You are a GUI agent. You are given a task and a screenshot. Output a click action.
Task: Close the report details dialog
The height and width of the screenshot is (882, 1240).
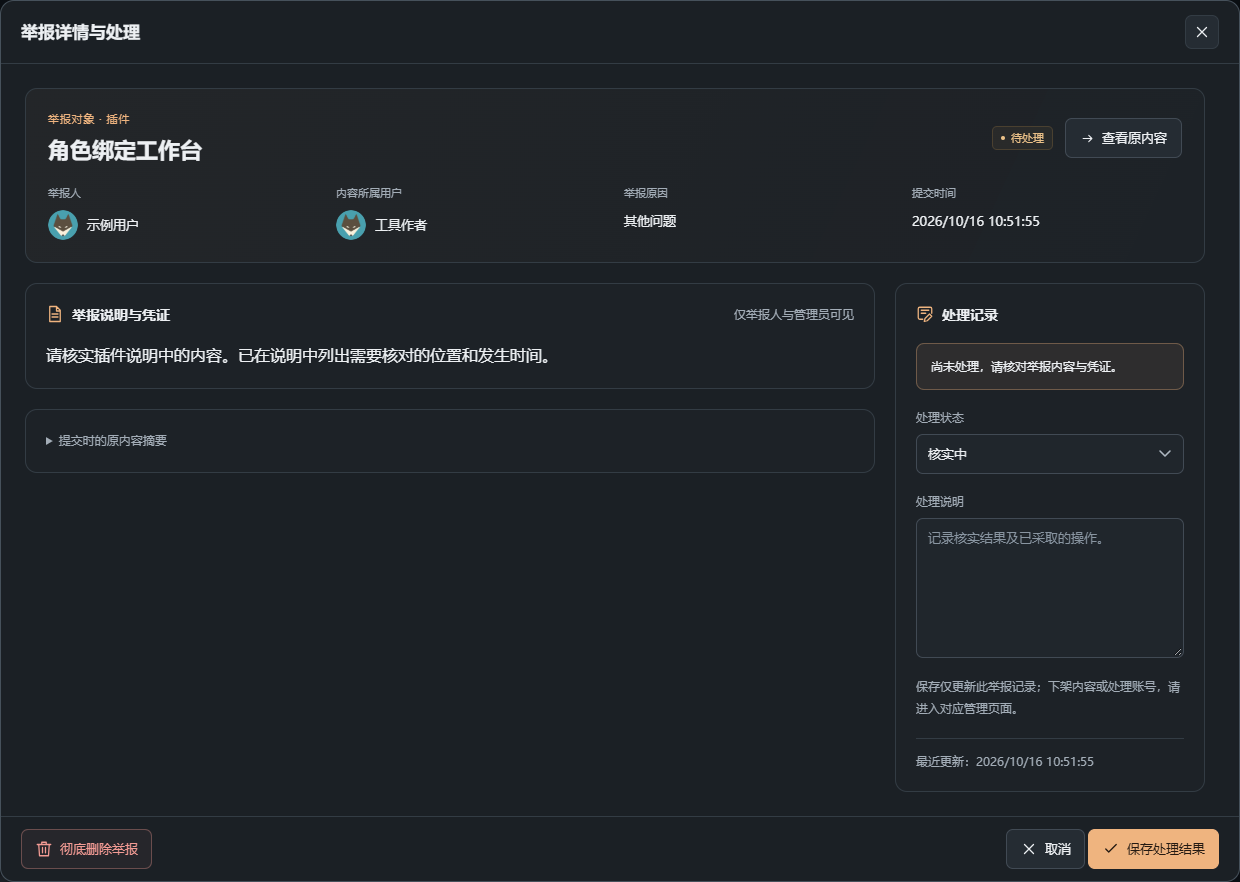(1201, 32)
